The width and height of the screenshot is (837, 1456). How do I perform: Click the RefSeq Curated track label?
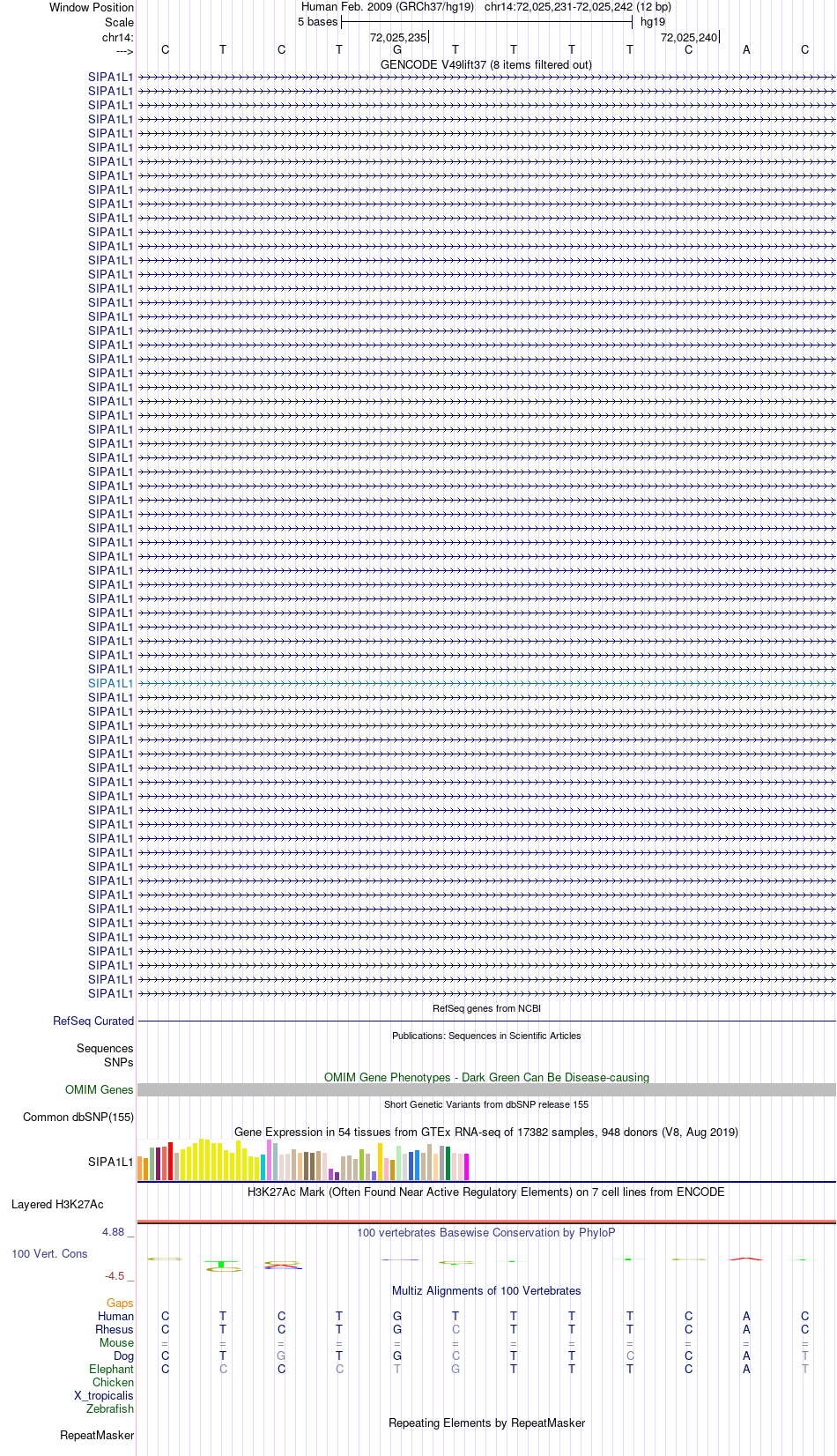pyautogui.click(x=93, y=1021)
